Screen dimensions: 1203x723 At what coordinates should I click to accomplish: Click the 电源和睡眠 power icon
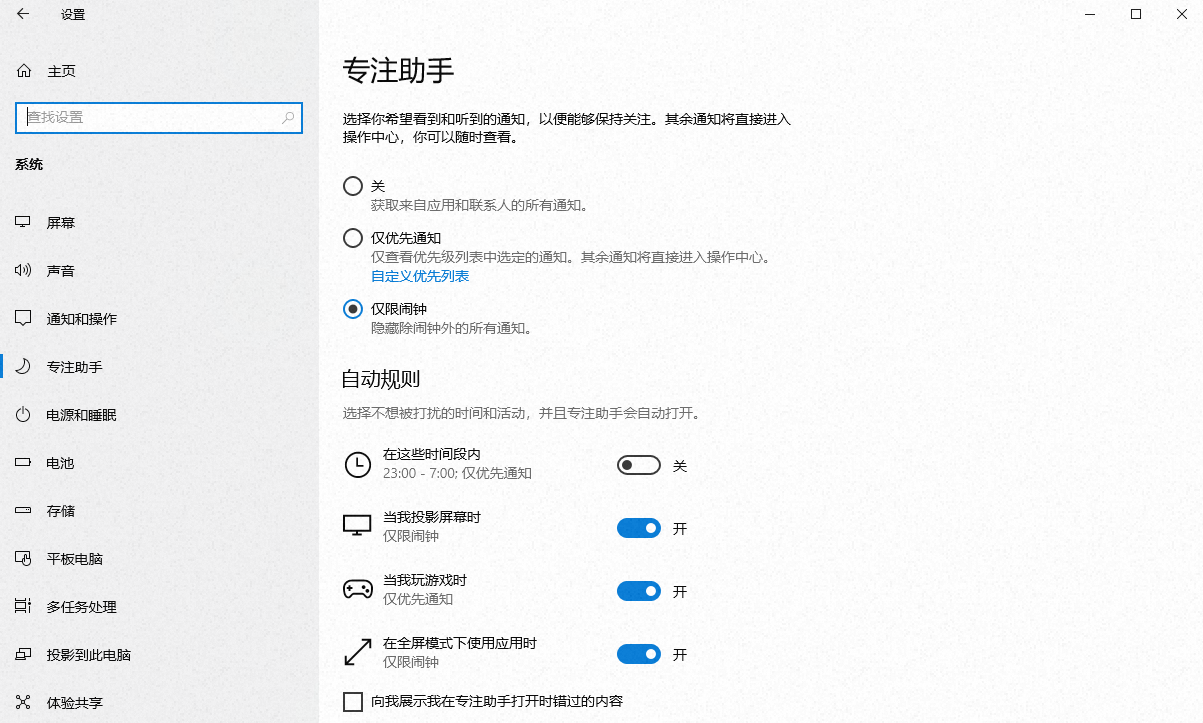[23, 415]
